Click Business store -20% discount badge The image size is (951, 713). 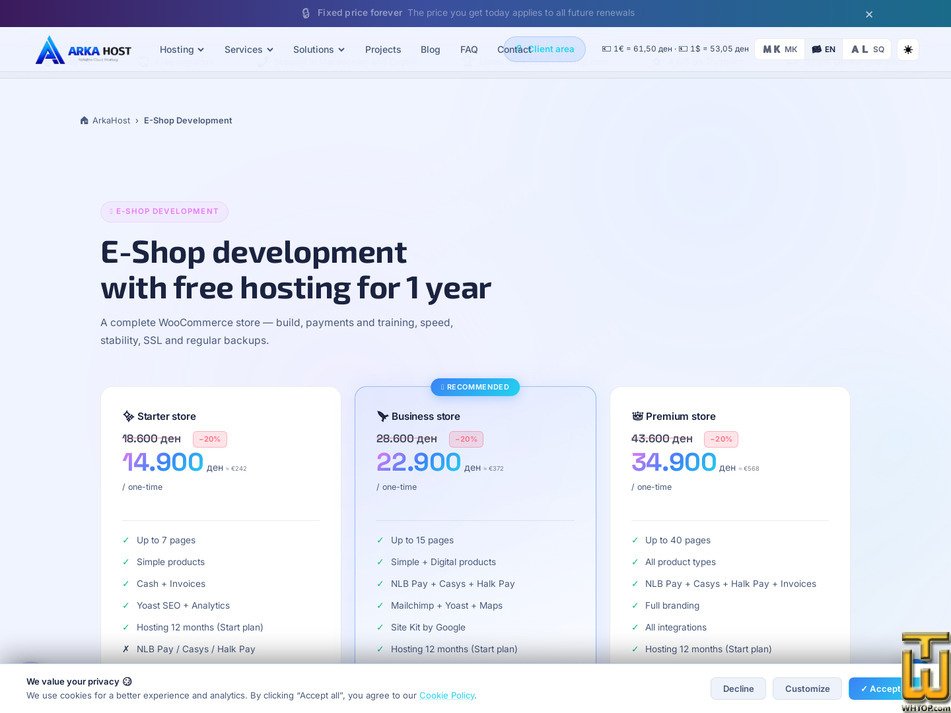466,439
